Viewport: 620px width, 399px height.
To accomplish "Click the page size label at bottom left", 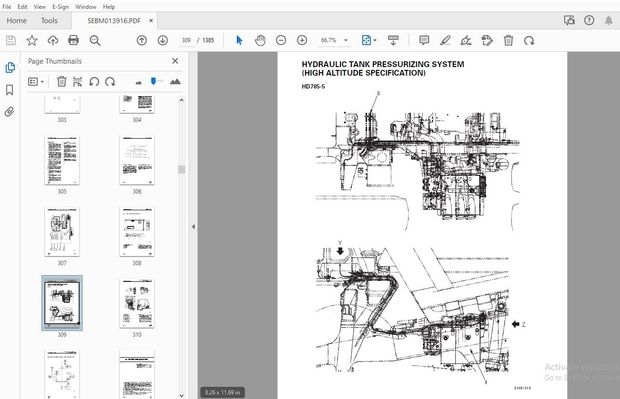I will pos(222,392).
